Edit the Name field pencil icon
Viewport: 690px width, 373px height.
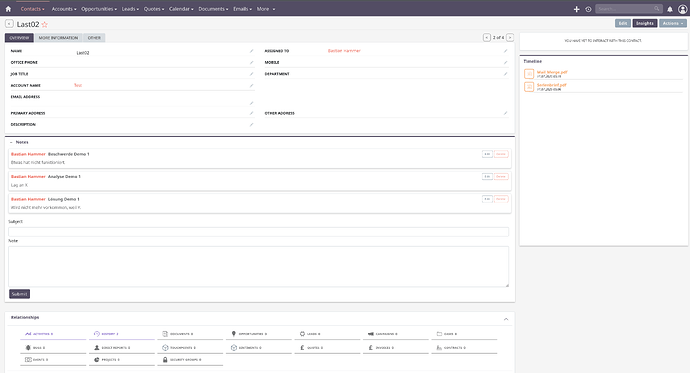pos(252,51)
